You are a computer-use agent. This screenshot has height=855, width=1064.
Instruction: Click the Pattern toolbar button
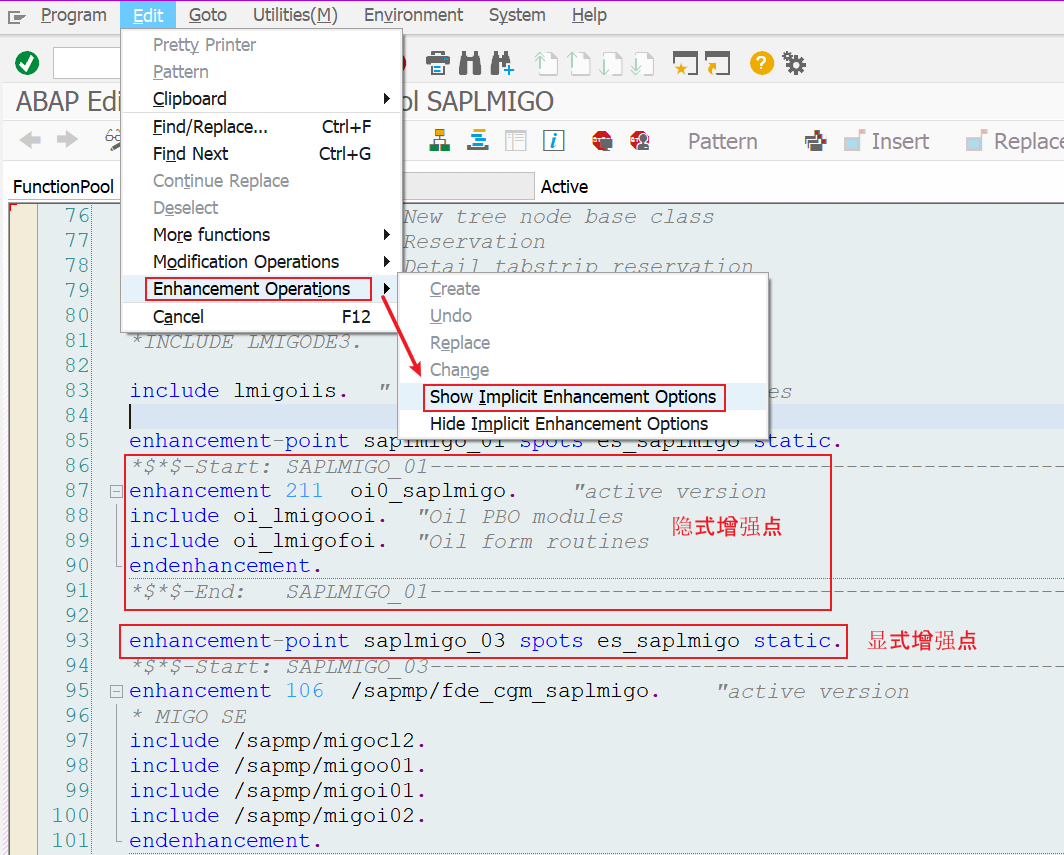pos(723,141)
